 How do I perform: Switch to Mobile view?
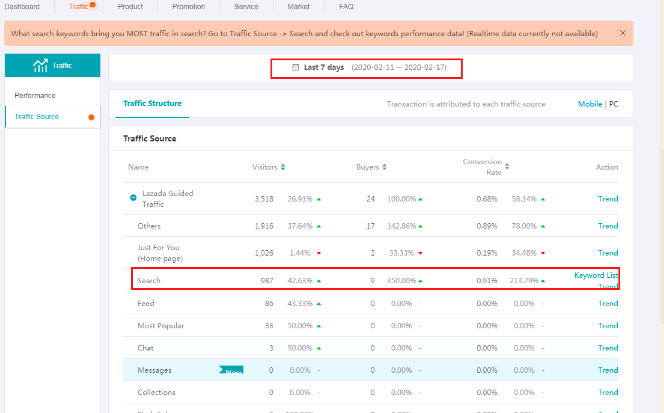(x=590, y=104)
